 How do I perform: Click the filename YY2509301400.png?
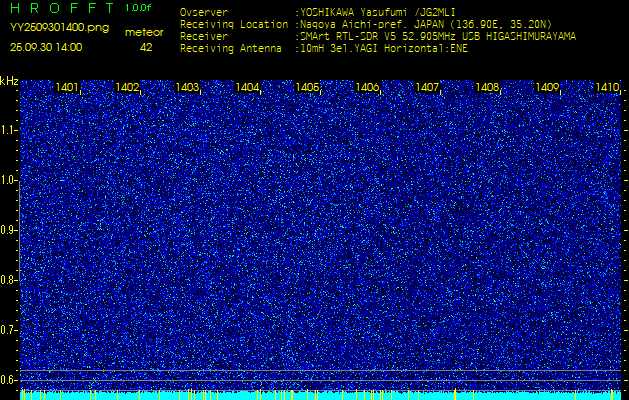click(59, 28)
